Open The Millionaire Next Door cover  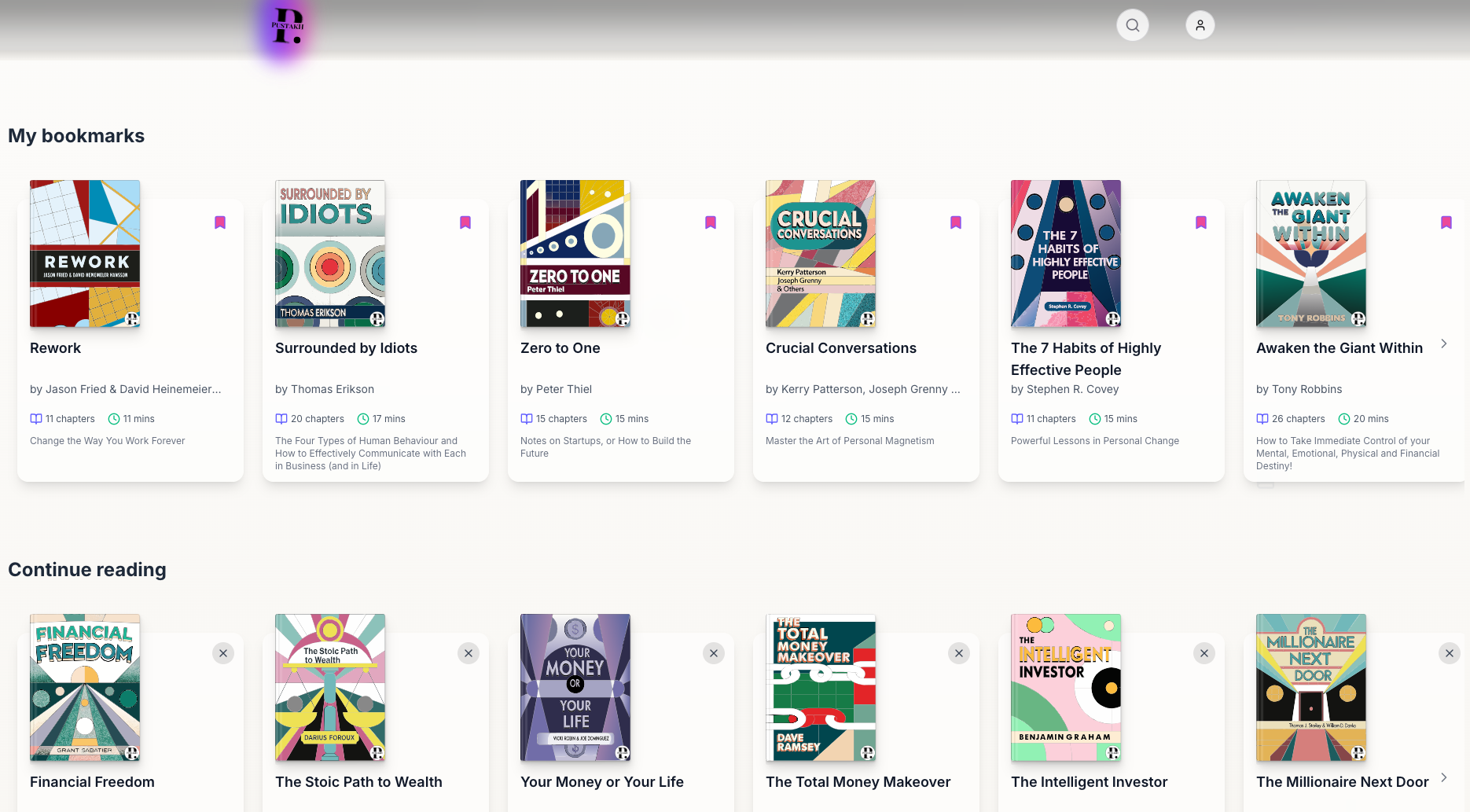click(1310, 688)
